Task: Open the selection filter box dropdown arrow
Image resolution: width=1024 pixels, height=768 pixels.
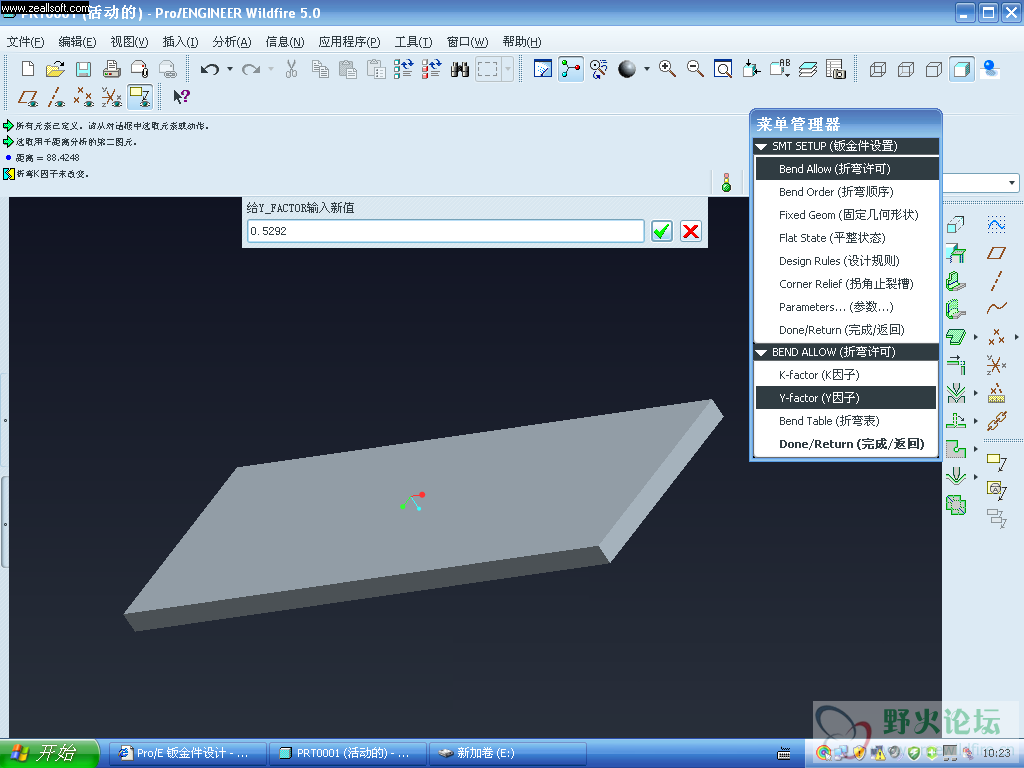Action: coord(508,69)
